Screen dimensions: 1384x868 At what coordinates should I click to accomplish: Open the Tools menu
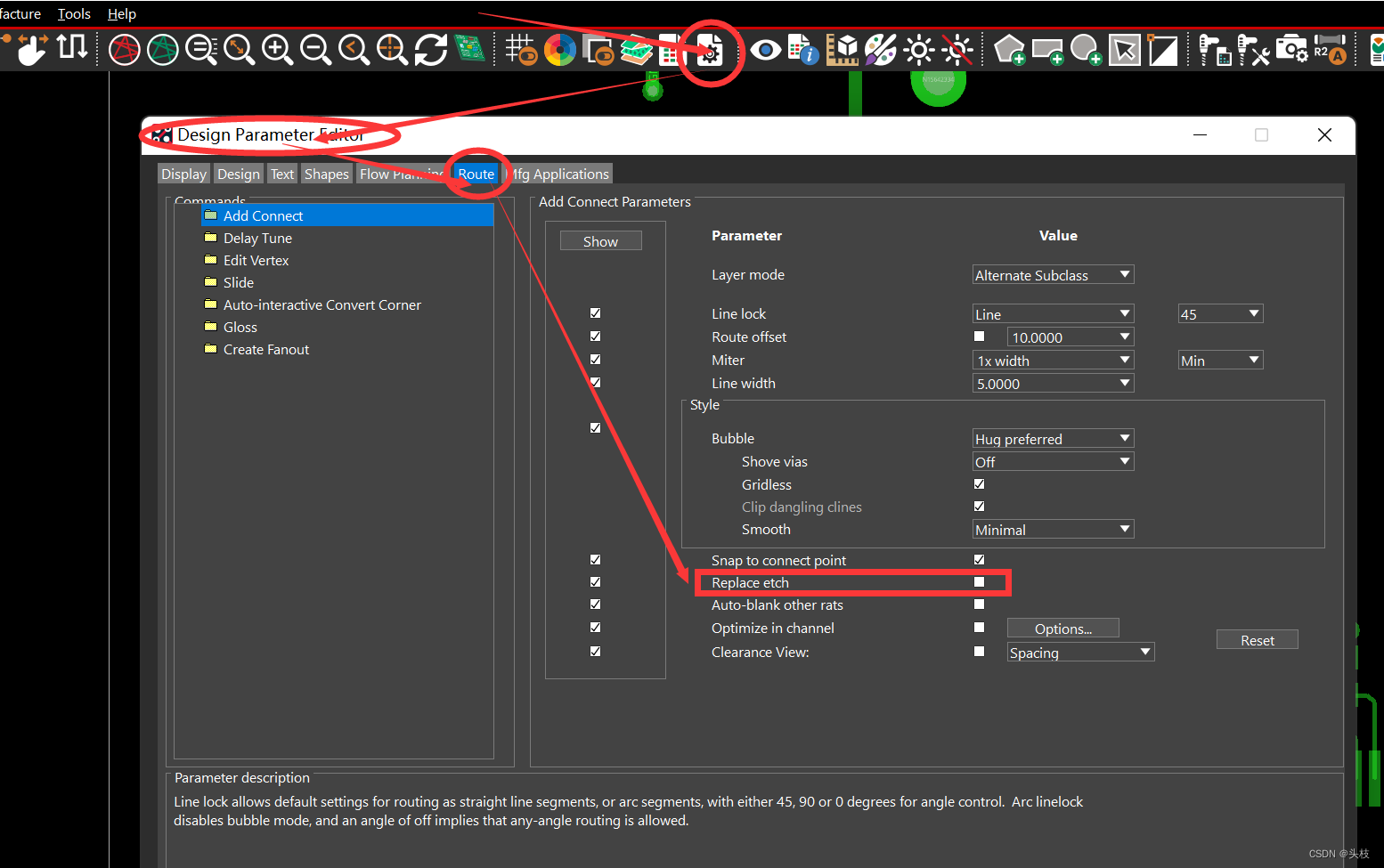tap(74, 14)
